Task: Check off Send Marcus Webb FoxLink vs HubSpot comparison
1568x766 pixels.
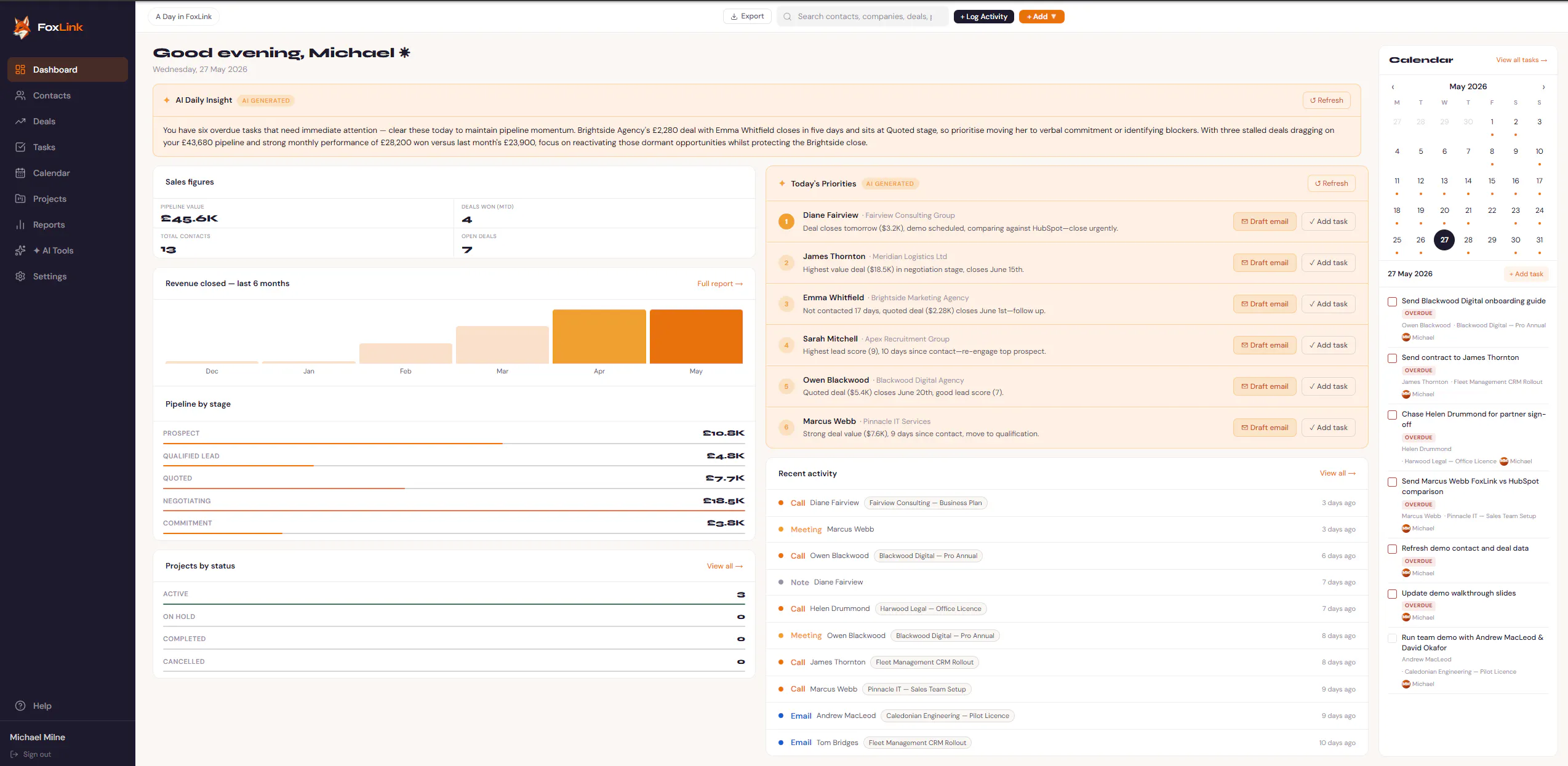Action: click(x=1392, y=482)
